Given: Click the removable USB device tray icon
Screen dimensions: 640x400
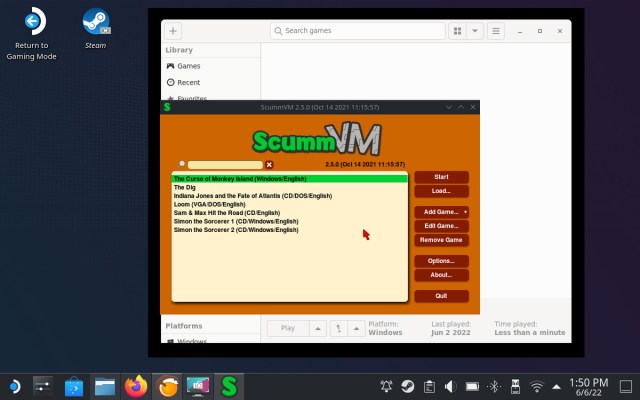Looking at the screenshot, I should coord(515,386).
